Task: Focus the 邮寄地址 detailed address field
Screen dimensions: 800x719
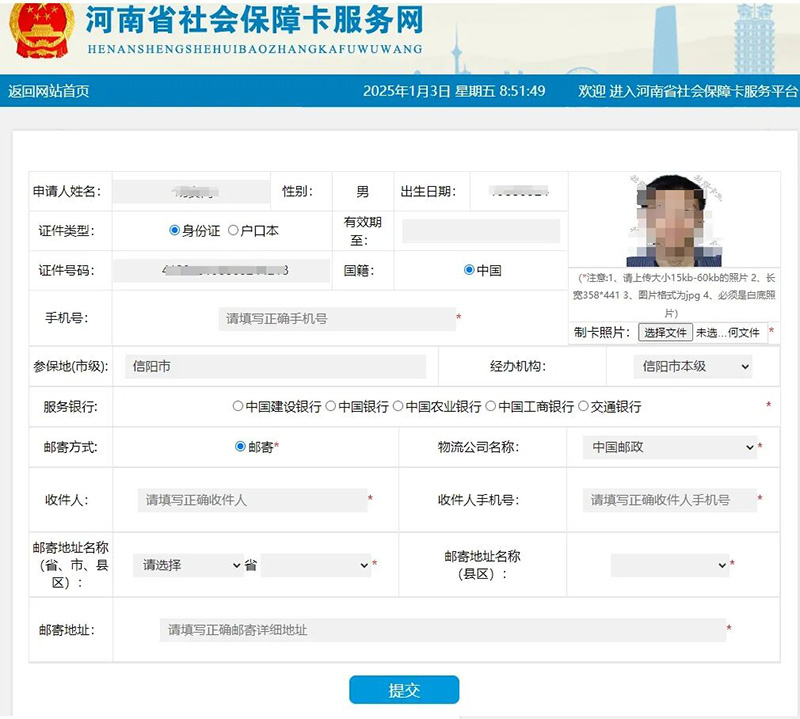Action: (441, 630)
